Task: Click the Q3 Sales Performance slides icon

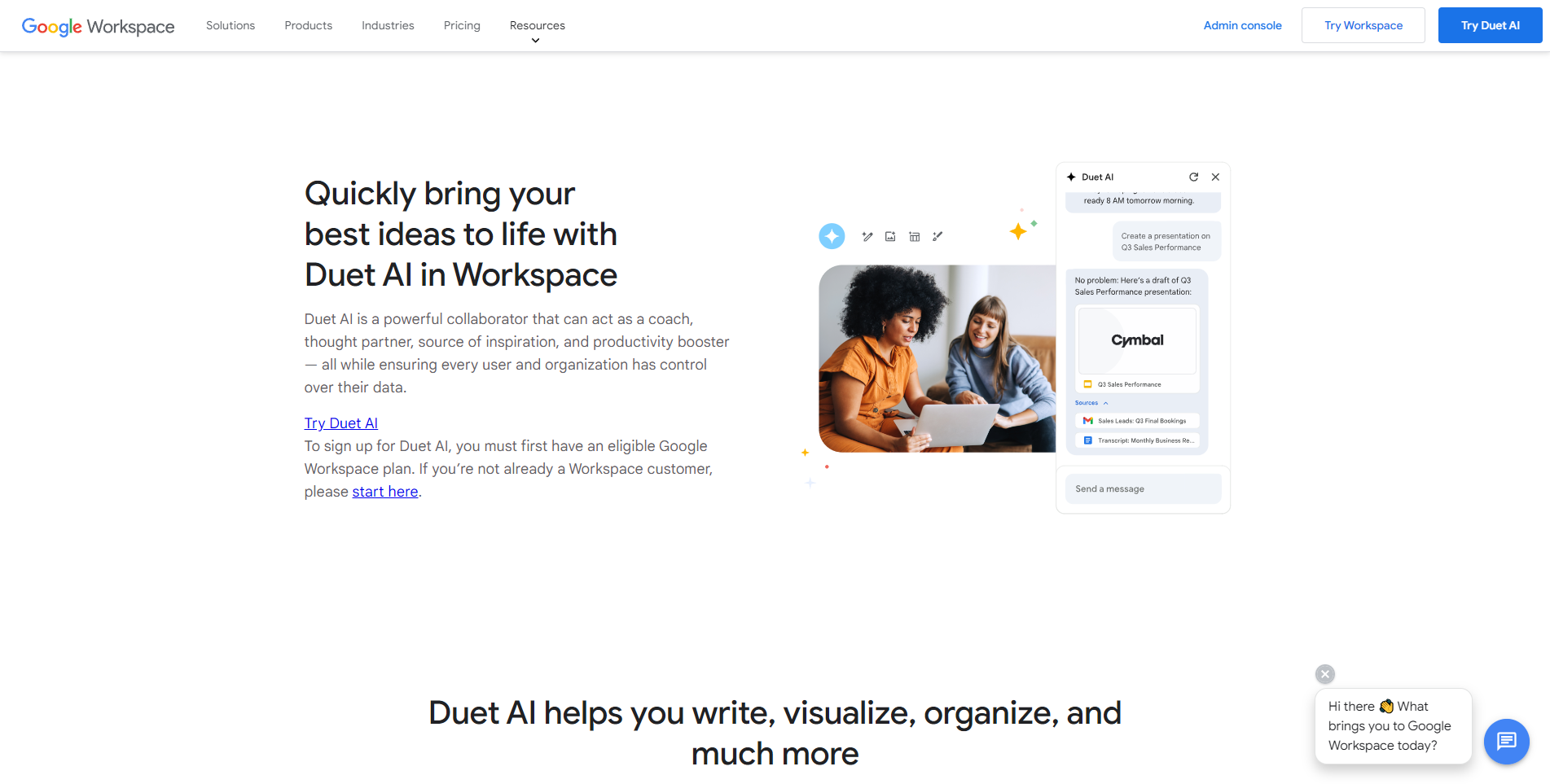Action: click(1087, 384)
